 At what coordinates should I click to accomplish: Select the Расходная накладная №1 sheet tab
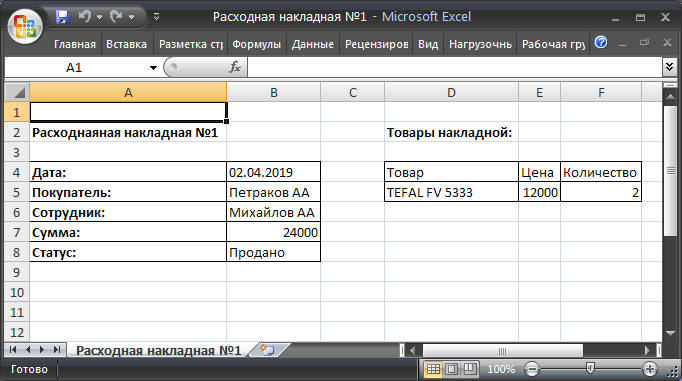(158, 350)
